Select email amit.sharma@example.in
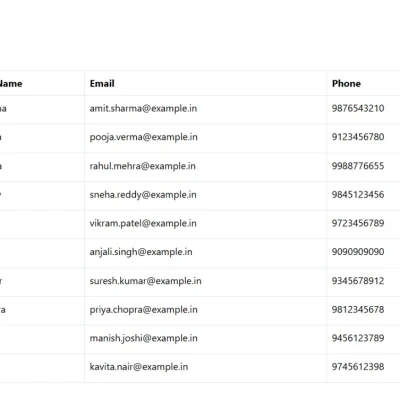 click(143, 109)
